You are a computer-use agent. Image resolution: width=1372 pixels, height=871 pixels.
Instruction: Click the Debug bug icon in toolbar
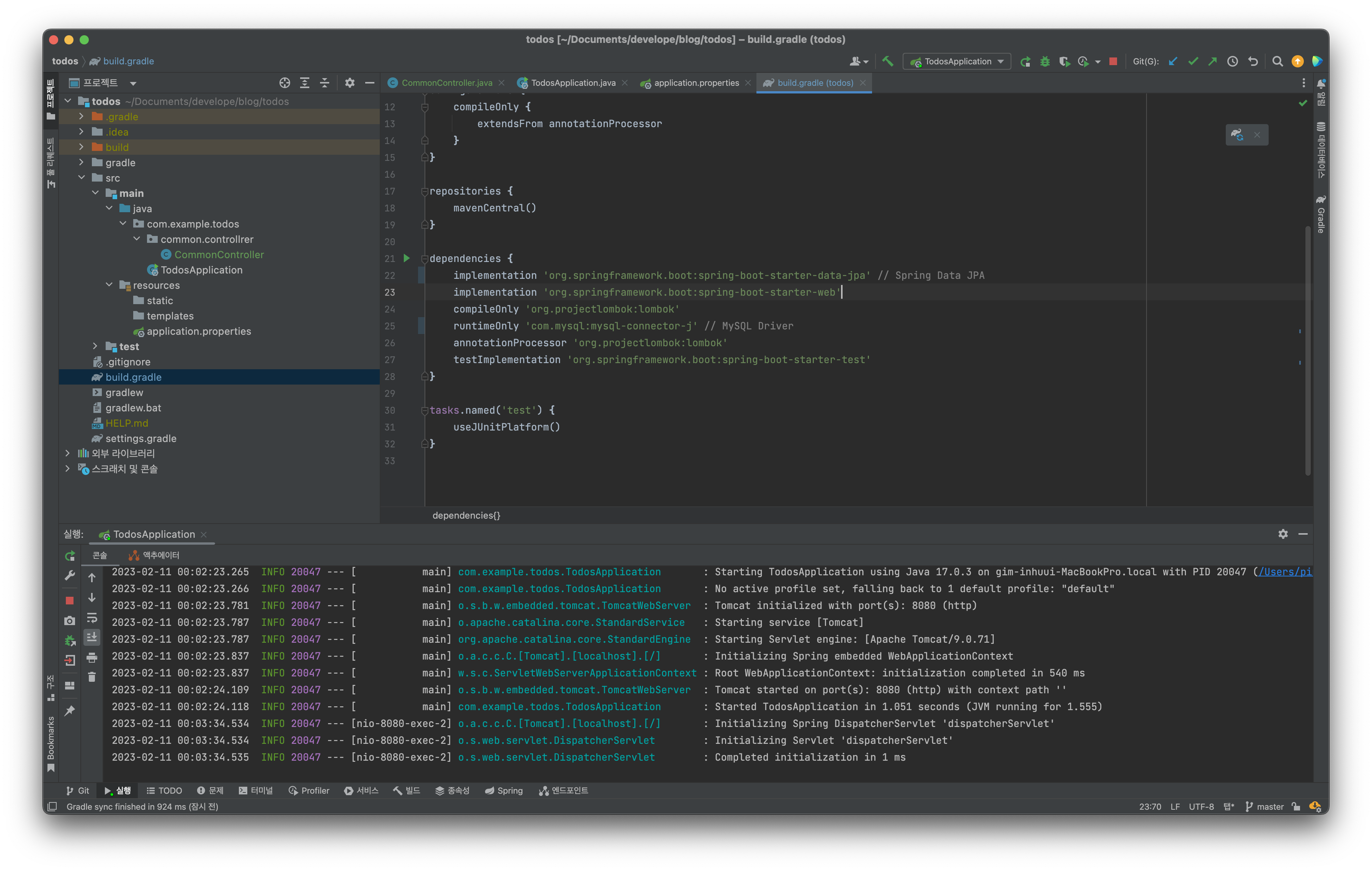[x=1045, y=62]
